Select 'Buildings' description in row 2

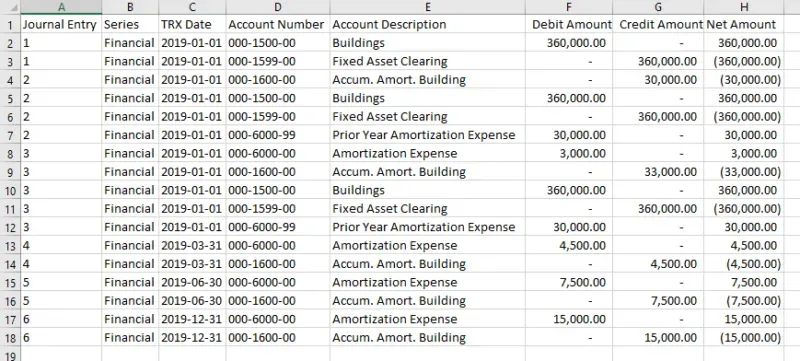pyautogui.click(x=428, y=43)
